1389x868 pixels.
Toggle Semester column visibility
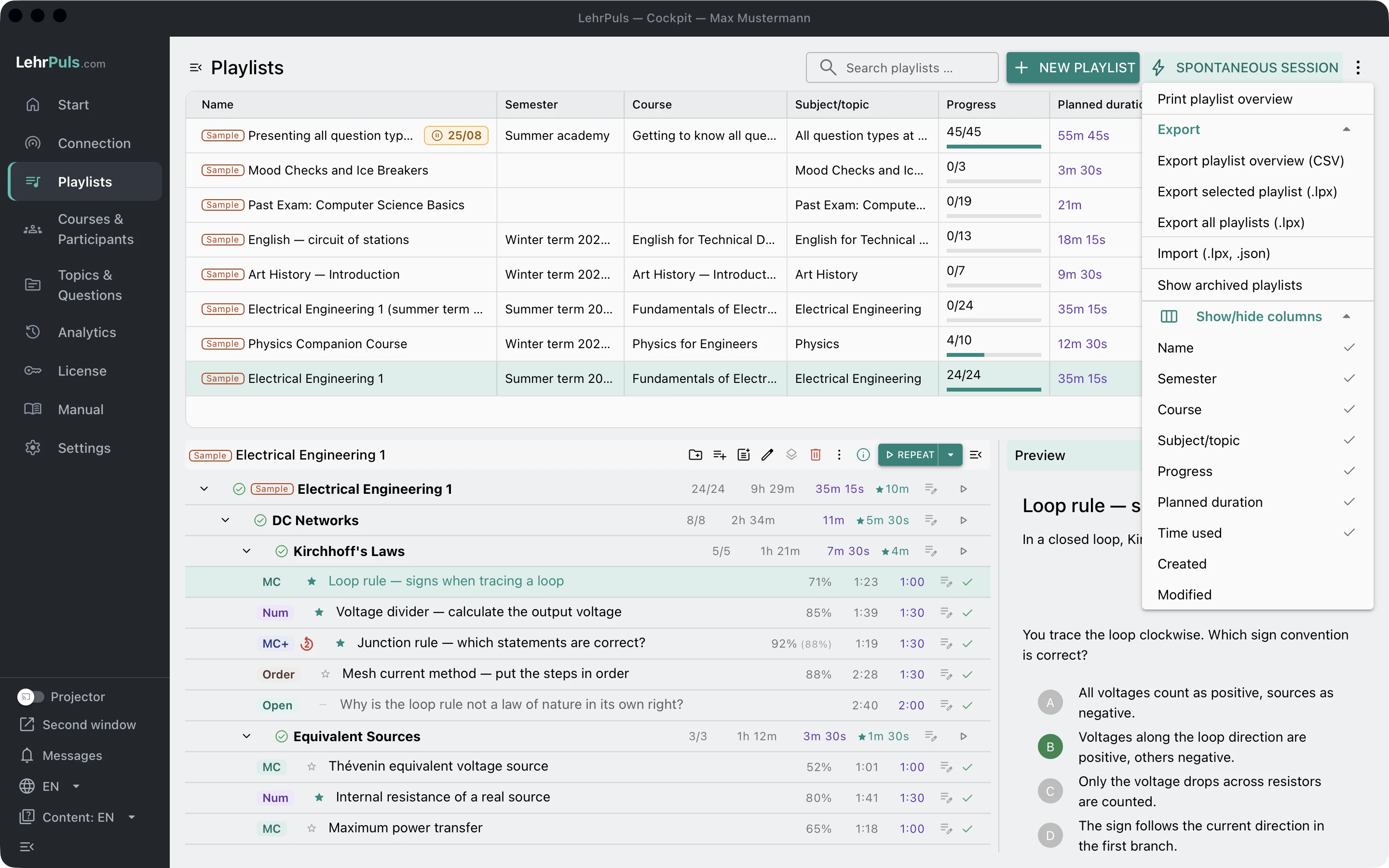coord(1257,379)
